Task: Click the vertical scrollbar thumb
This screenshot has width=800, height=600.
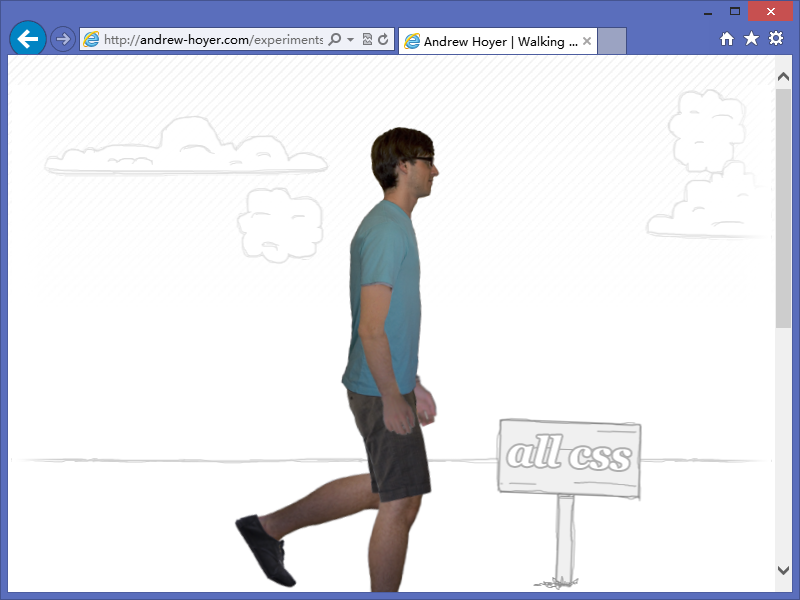Action: (783, 208)
